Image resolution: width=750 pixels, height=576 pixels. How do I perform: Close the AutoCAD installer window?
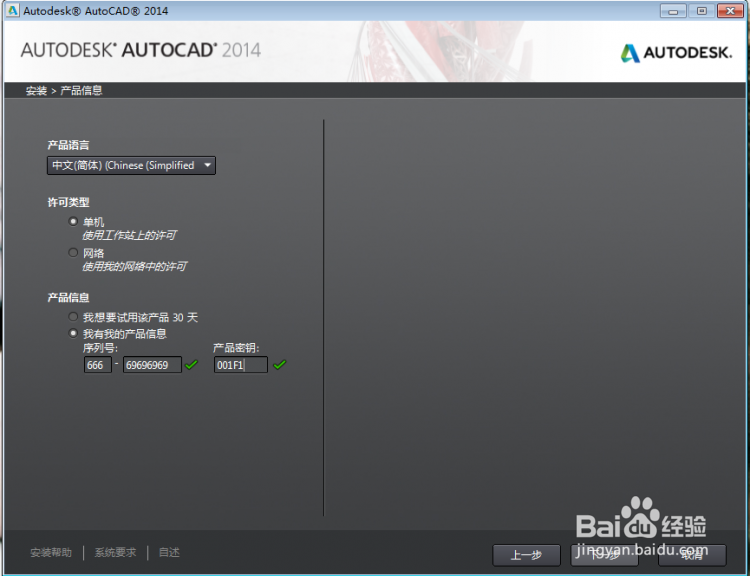click(730, 11)
